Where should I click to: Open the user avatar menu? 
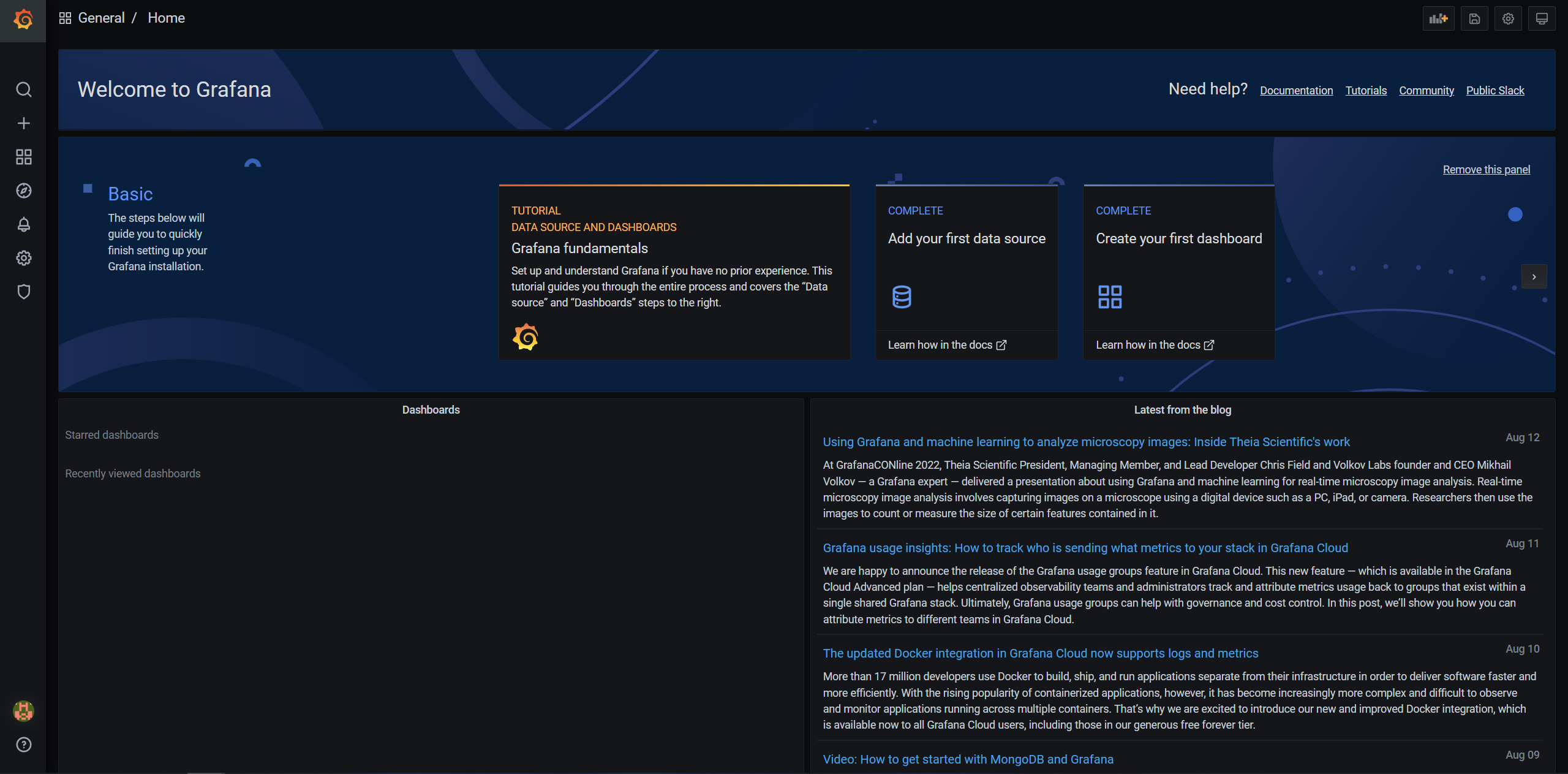pos(23,711)
